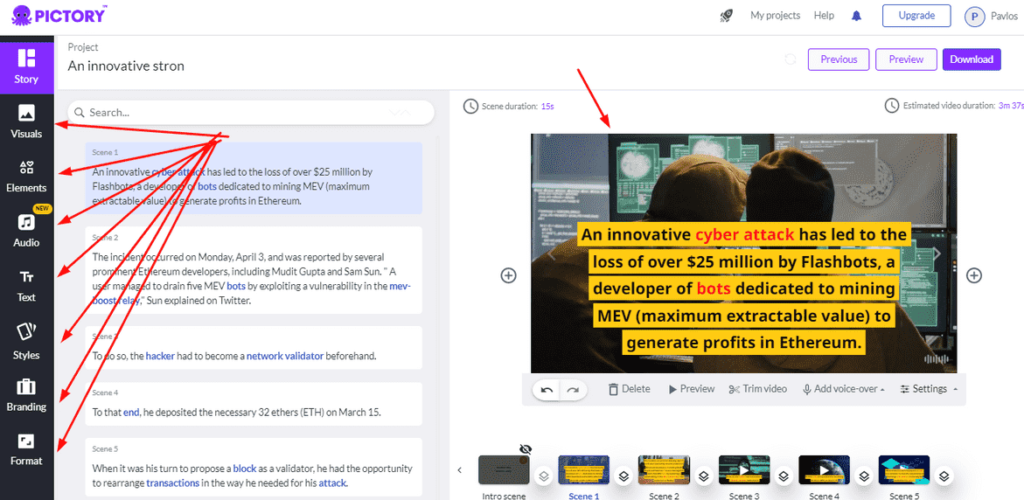1024x500 pixels.
Task: Click caption text on video preview
Action: click(744, 289)
